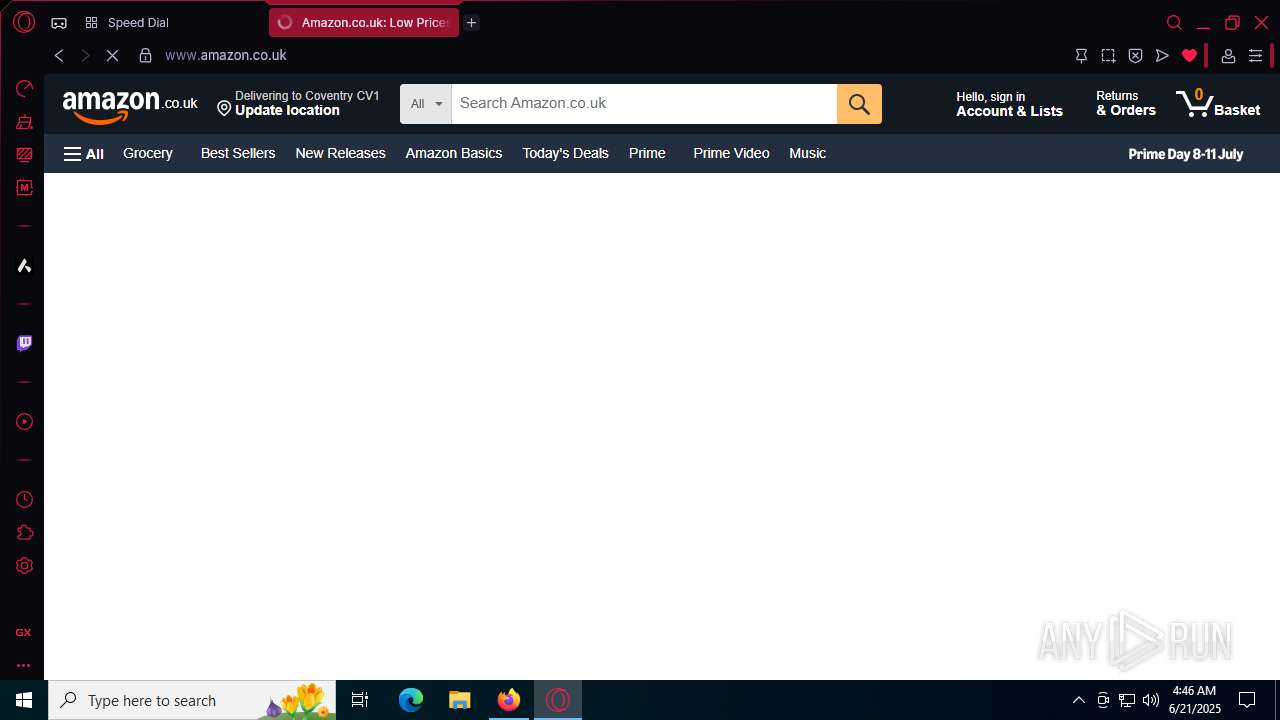Open Easy Setup sliders icon
Image resolution: width=1280 pixels, height=720 pixels.
(1256, 56)
